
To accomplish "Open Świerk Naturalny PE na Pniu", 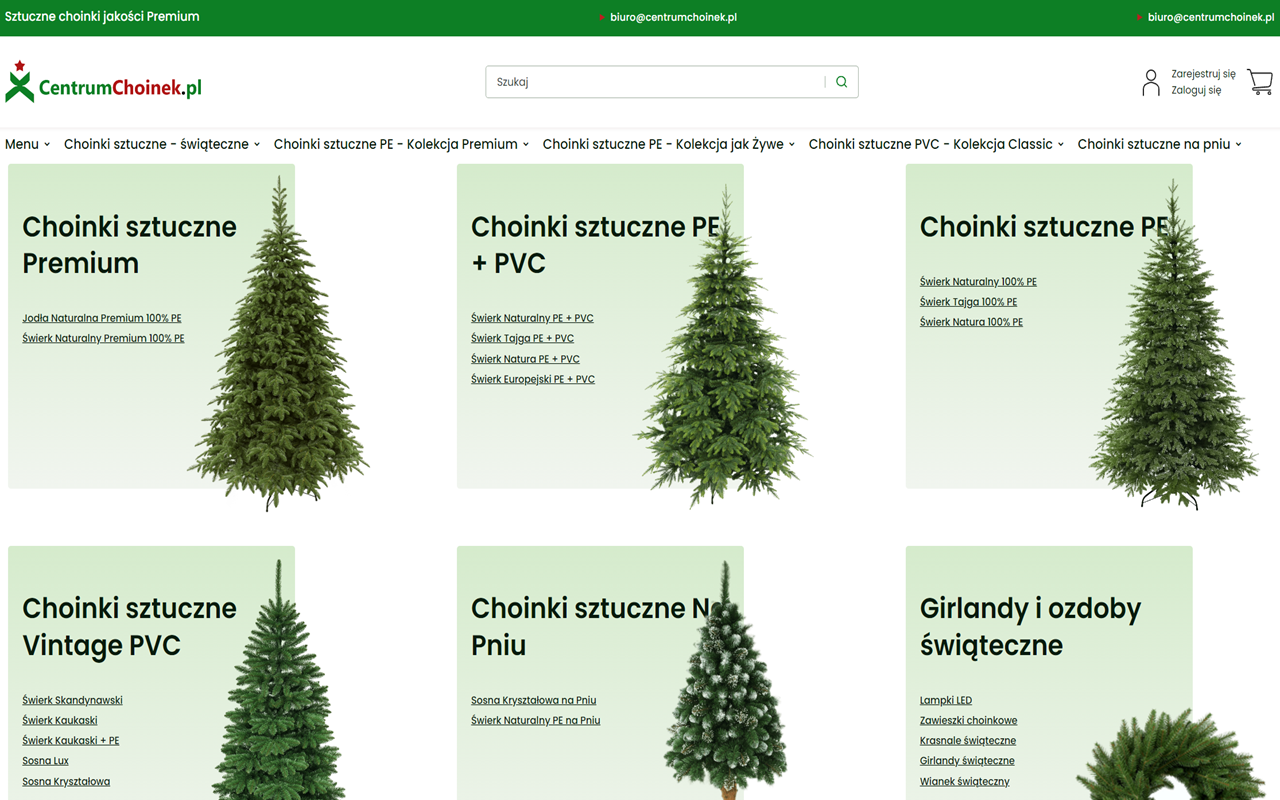I will click(535, 720).
